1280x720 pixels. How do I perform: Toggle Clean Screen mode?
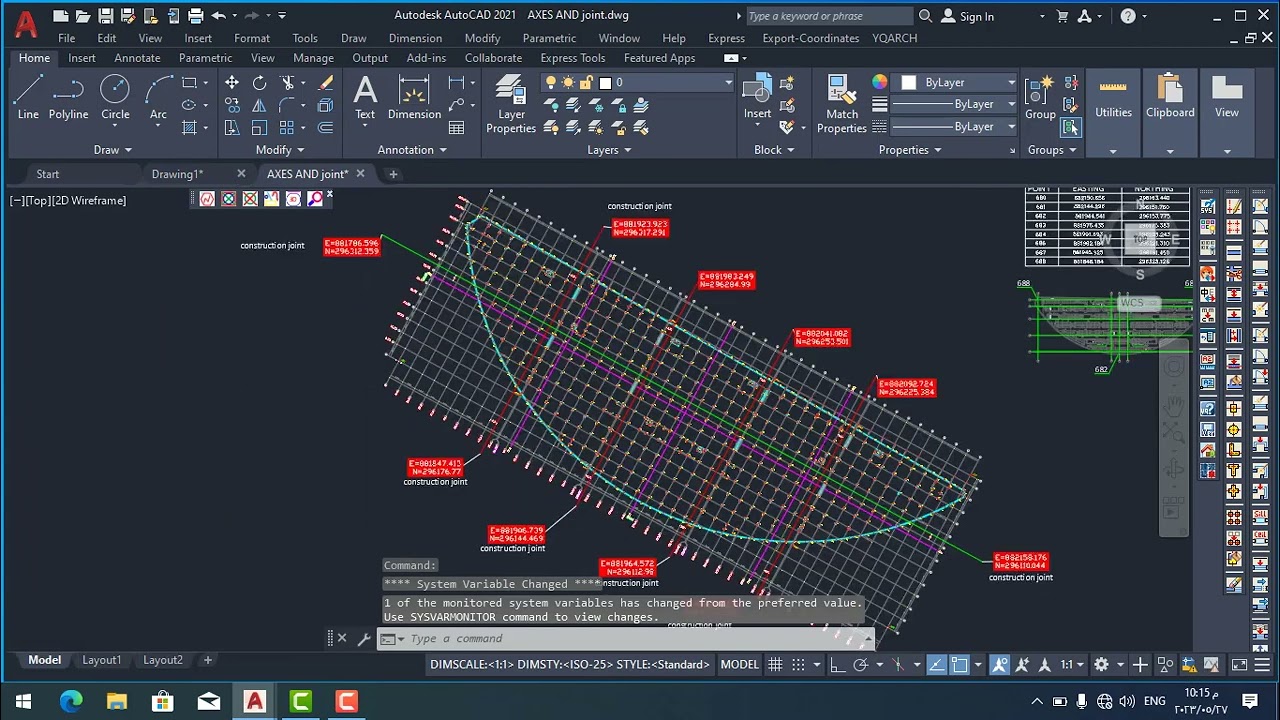click(x=1239, y=665)
